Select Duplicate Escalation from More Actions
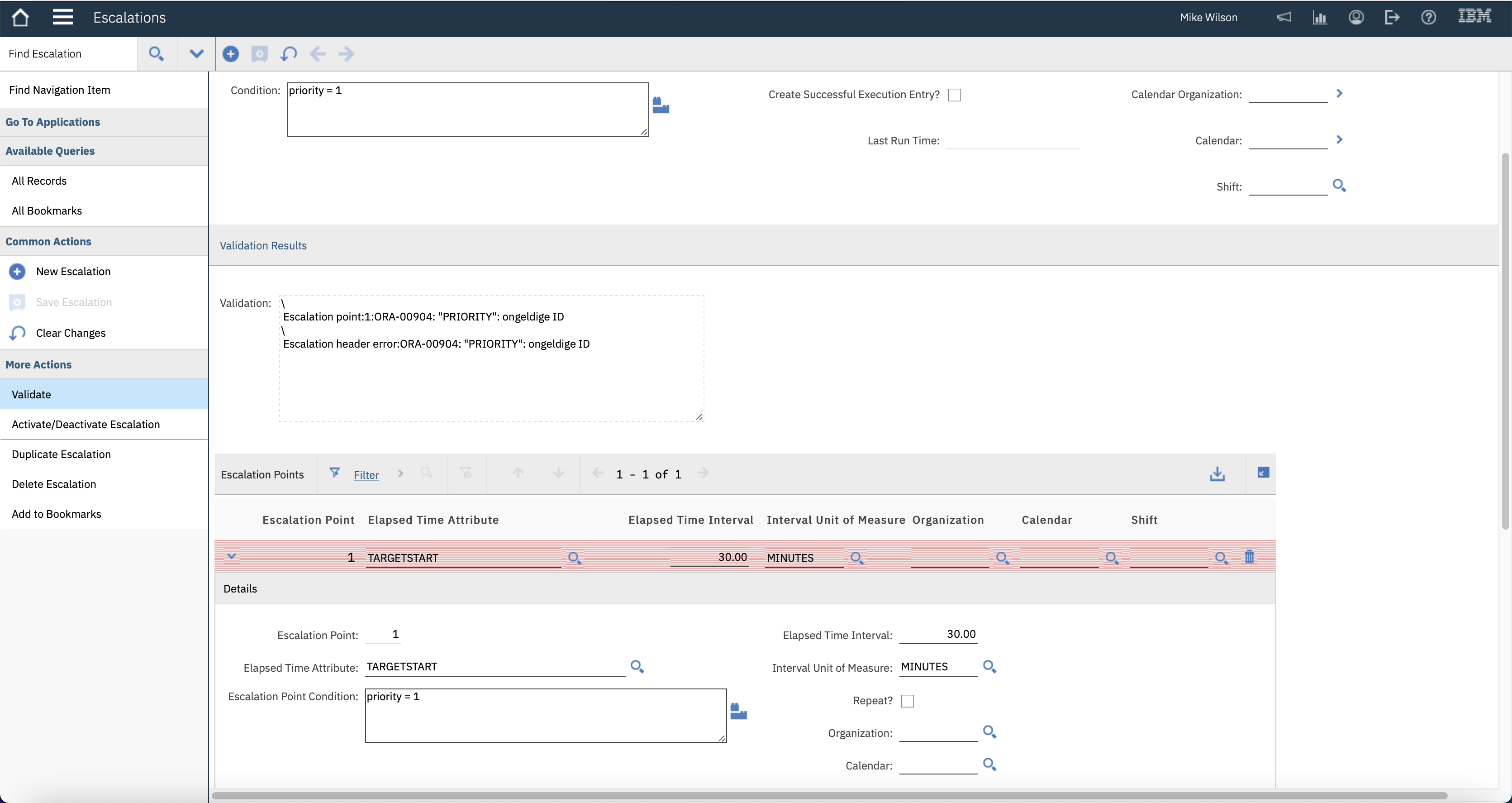1512x803 pixels. click(61, 454)
